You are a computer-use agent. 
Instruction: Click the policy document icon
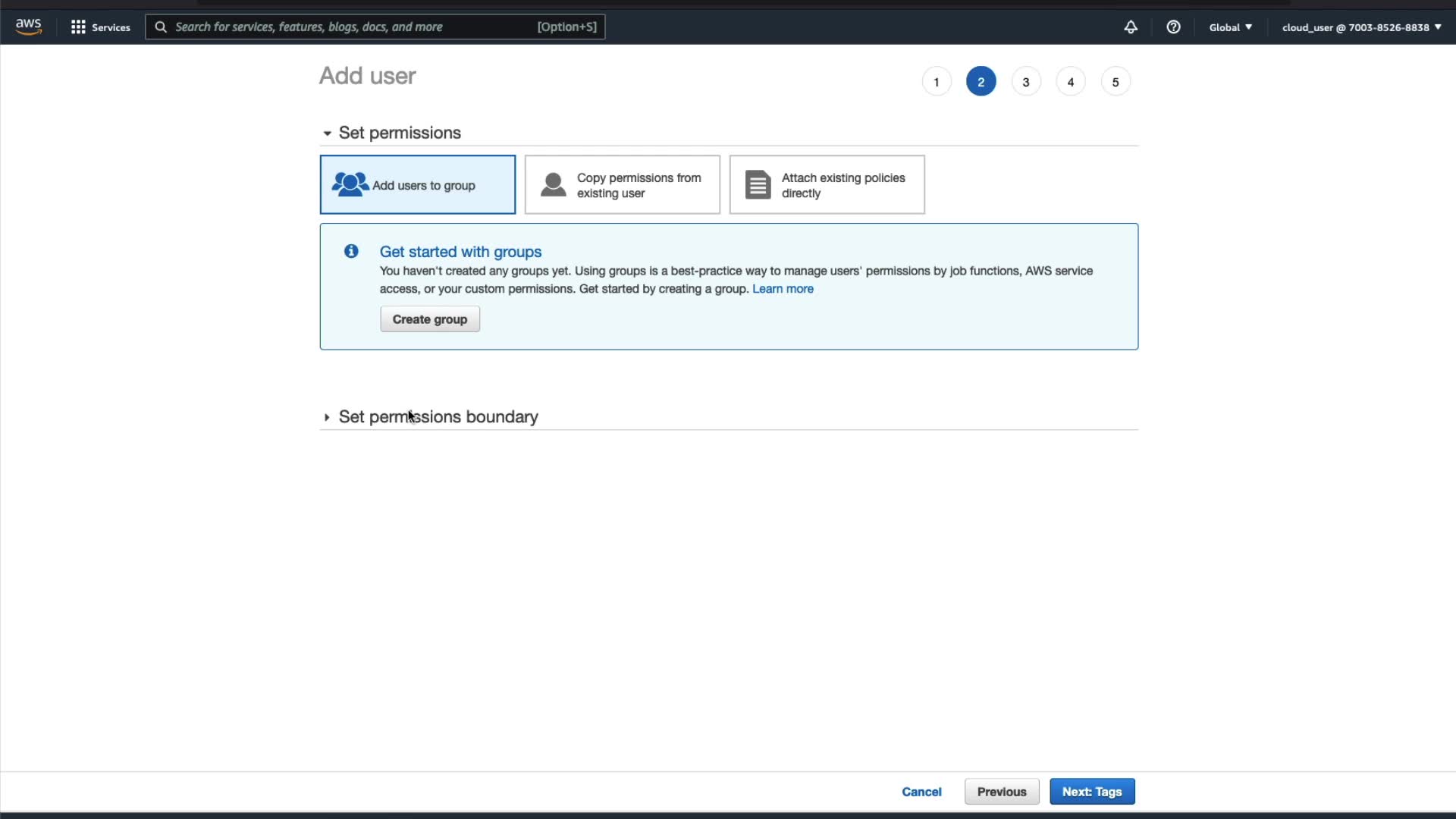[x=758, y=184]
